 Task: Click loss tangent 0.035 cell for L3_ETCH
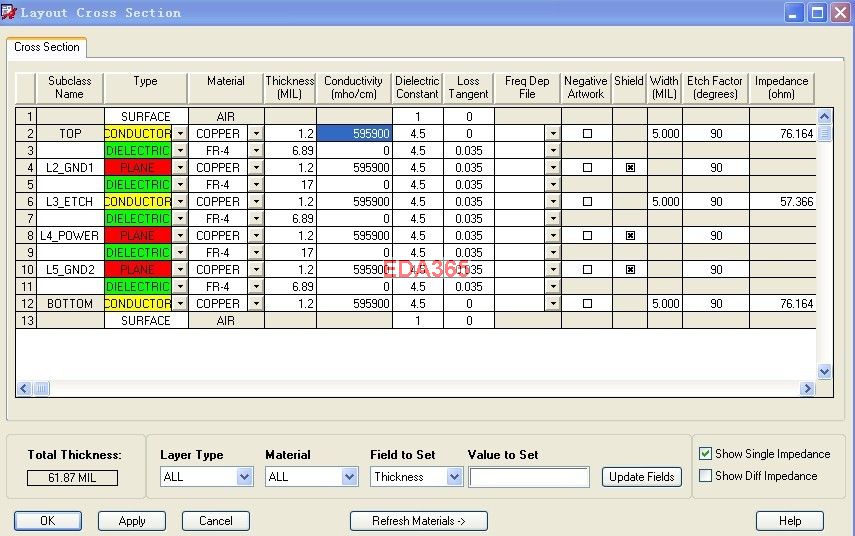pos(469,202)
